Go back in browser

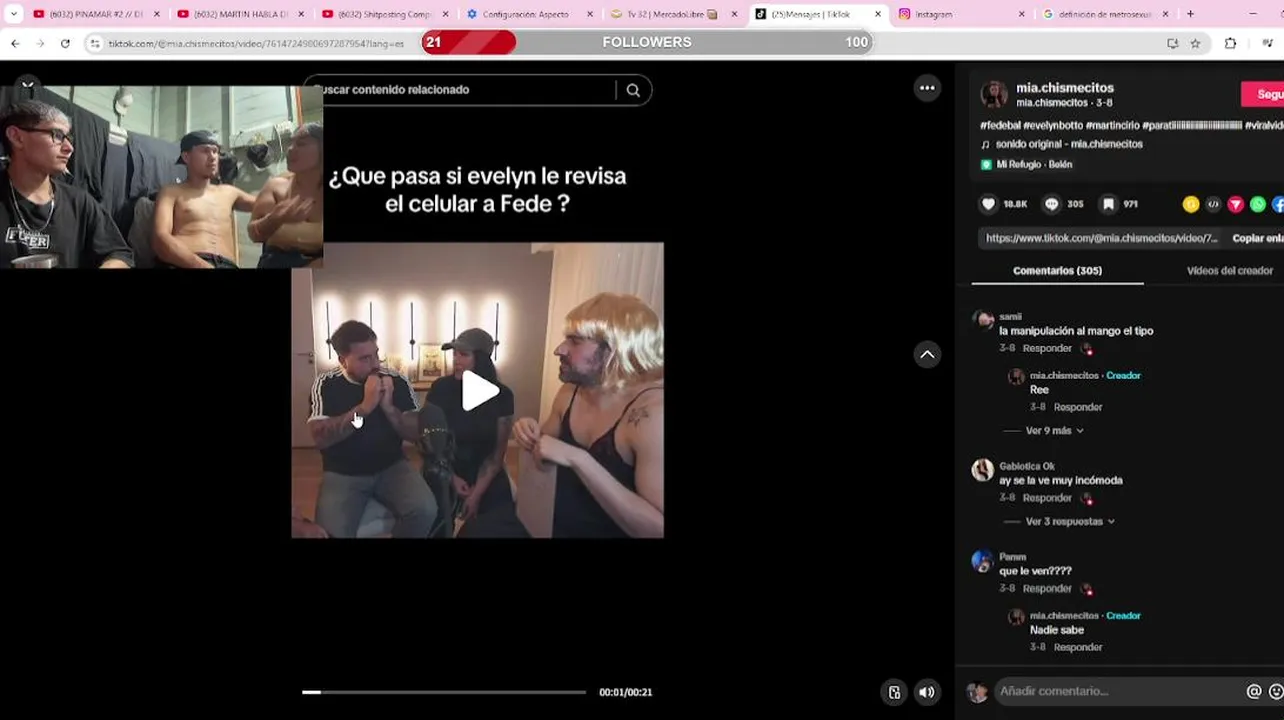(15, 43)
